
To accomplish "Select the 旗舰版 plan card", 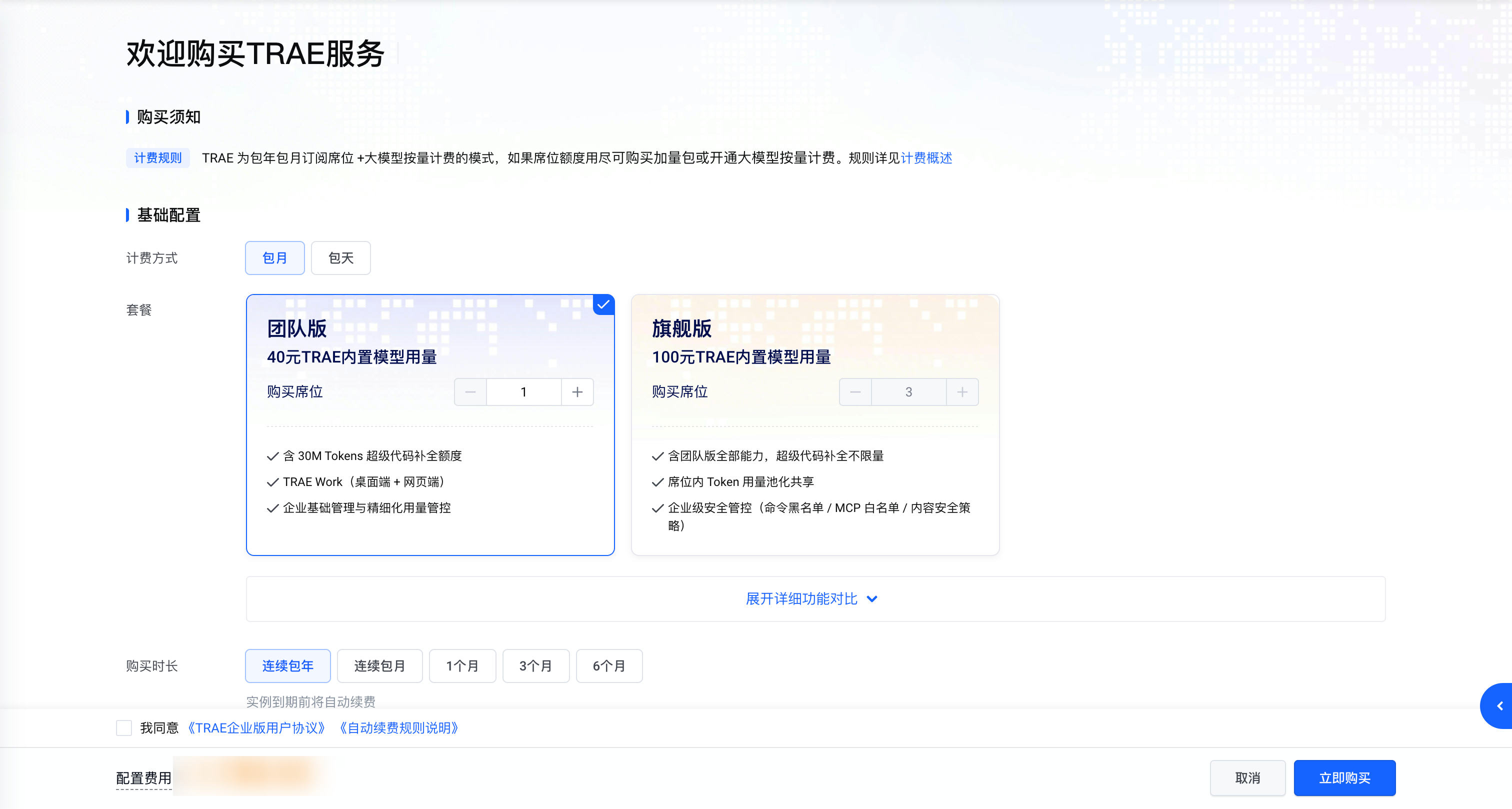I will coord(815,425).
